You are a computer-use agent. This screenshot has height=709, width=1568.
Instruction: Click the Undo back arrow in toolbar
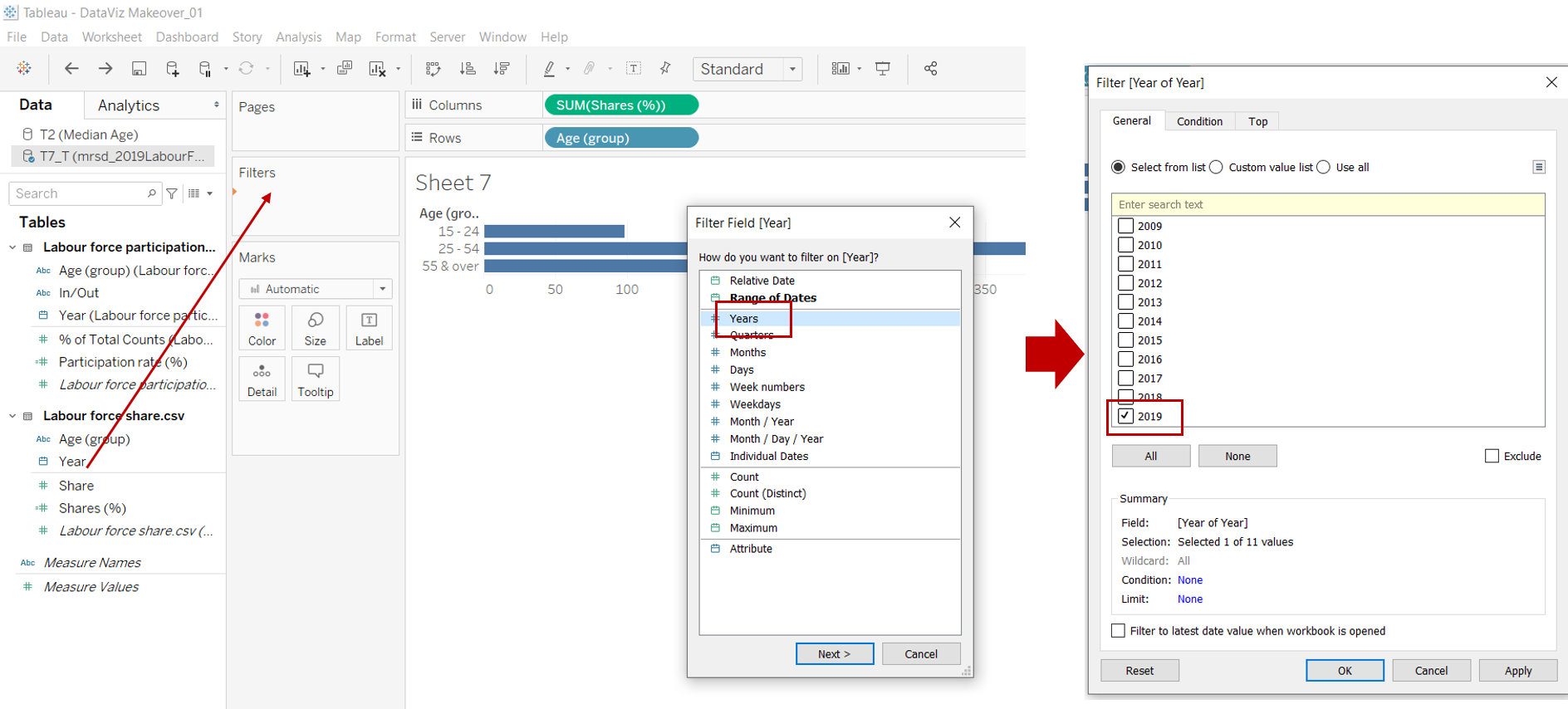[x=71, y=69]
